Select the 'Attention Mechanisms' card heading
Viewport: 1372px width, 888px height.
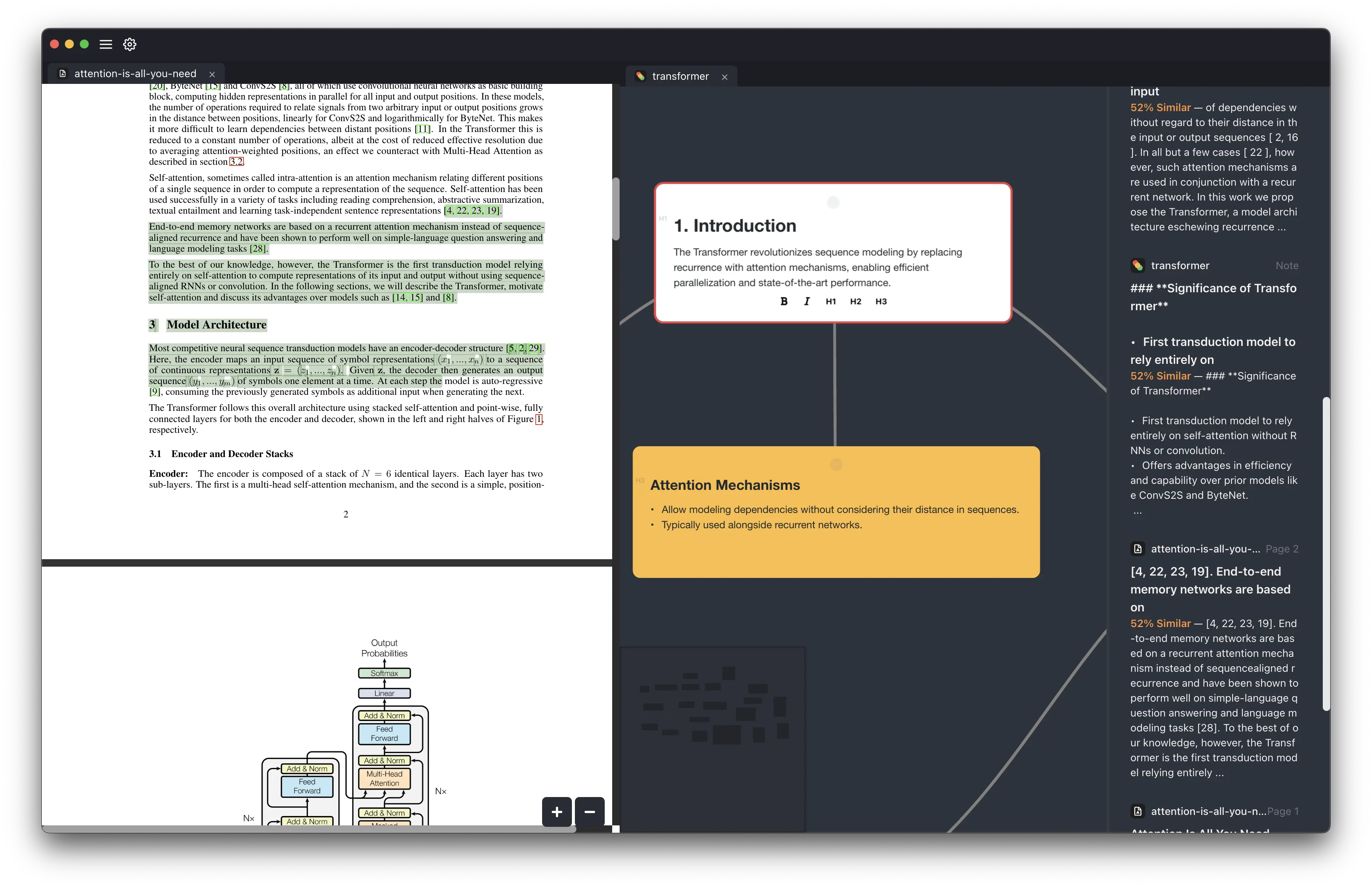pos(725,485)
